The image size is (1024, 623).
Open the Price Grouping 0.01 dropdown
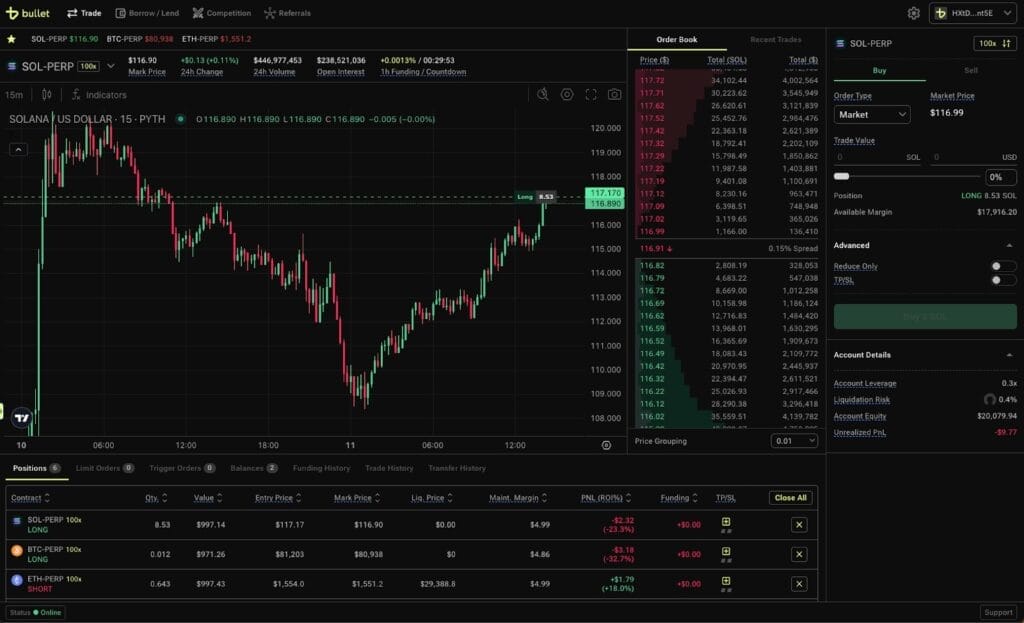[x=794, y=440]
